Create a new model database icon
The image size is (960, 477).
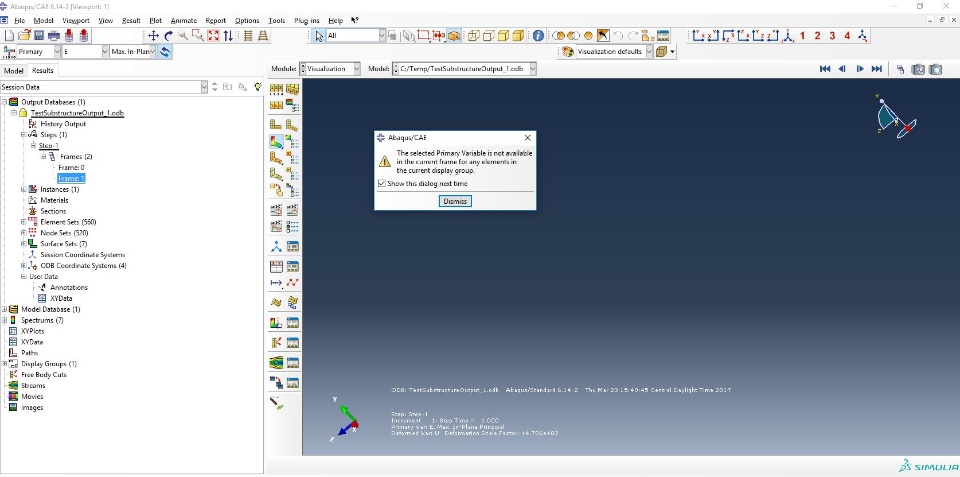pos(9,36)
